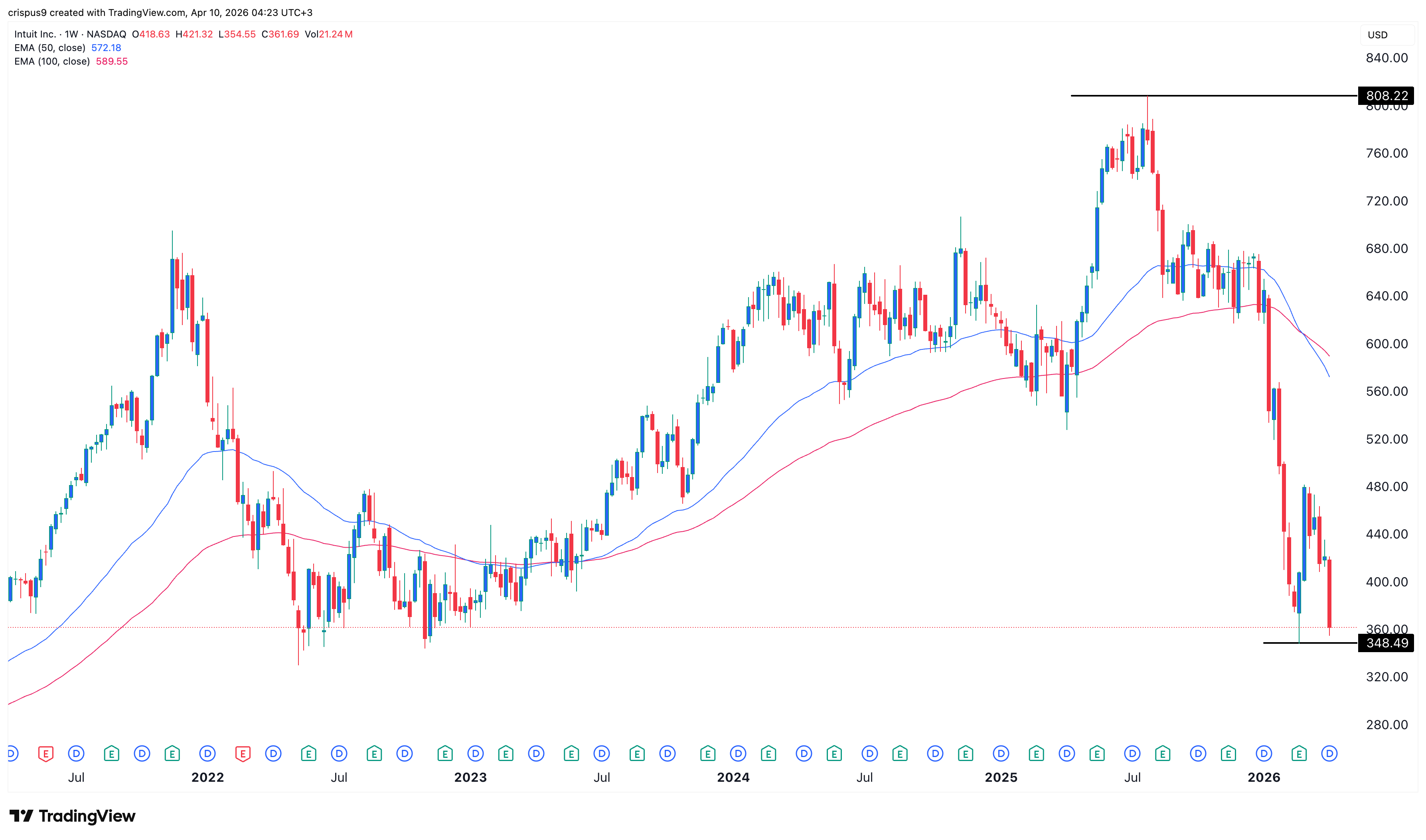The image size is (1426, 840).
Task: Click the 348.49 price label on the axis
Action: coord(1386,643)
